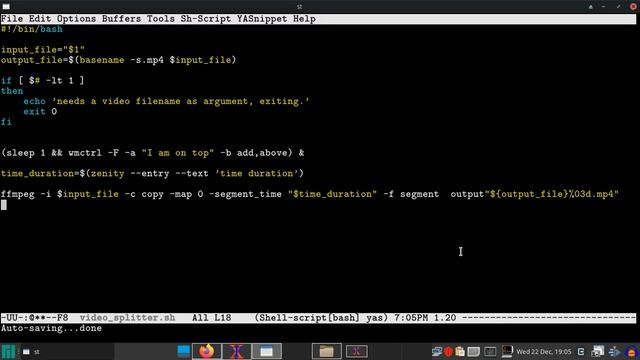Viewport: 640px width, 360px height.
Task: Launch Firefox from the taskbar
Action: 207,351
